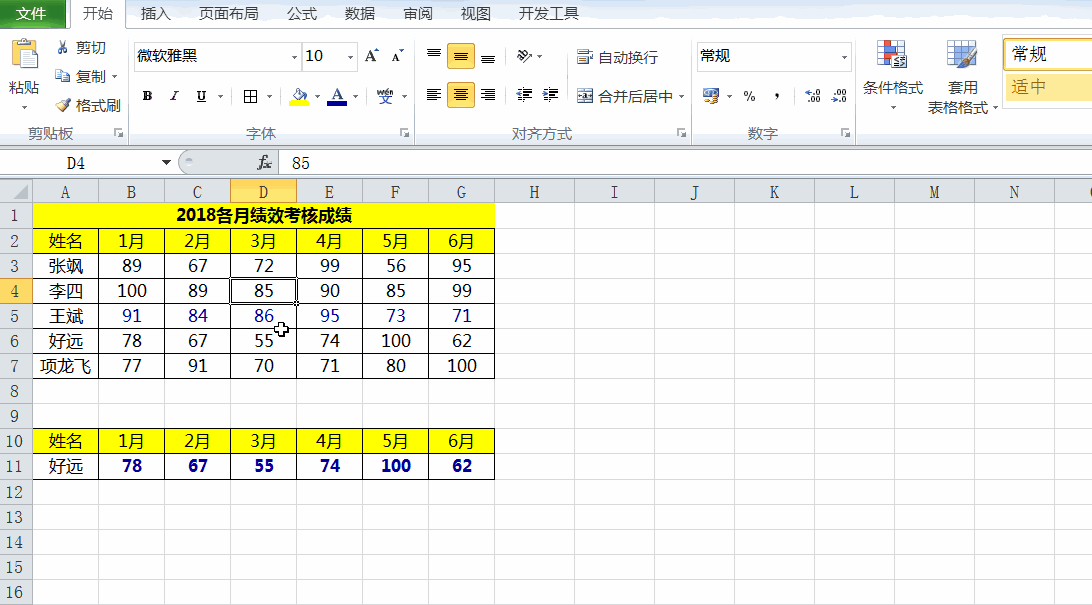This screenshot has width=1092, height=605.
Task: Click the Copy (复制) icon
Action: pos(63,76)
